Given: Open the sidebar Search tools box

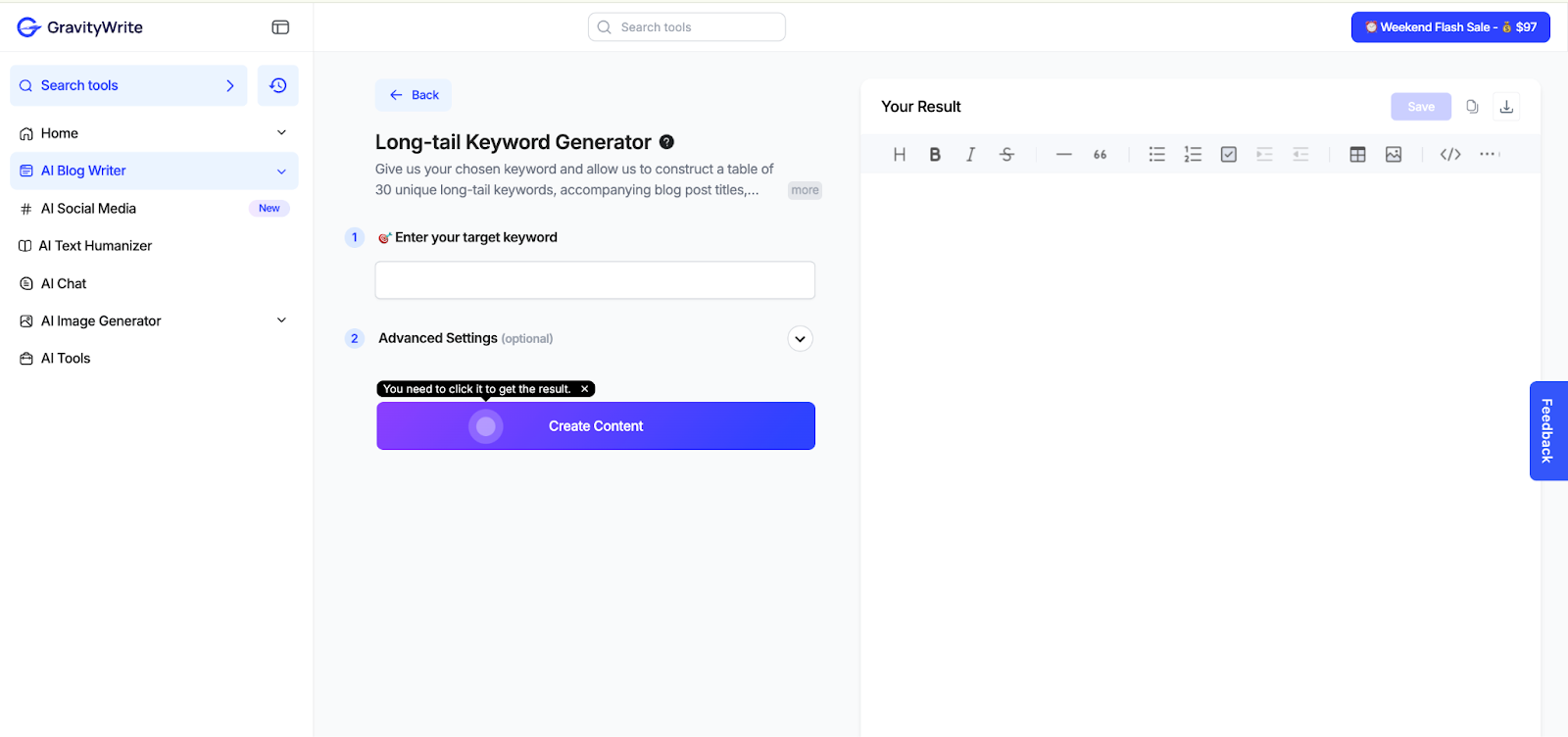Looking at the screenshot, I should [x=128, y=85].
